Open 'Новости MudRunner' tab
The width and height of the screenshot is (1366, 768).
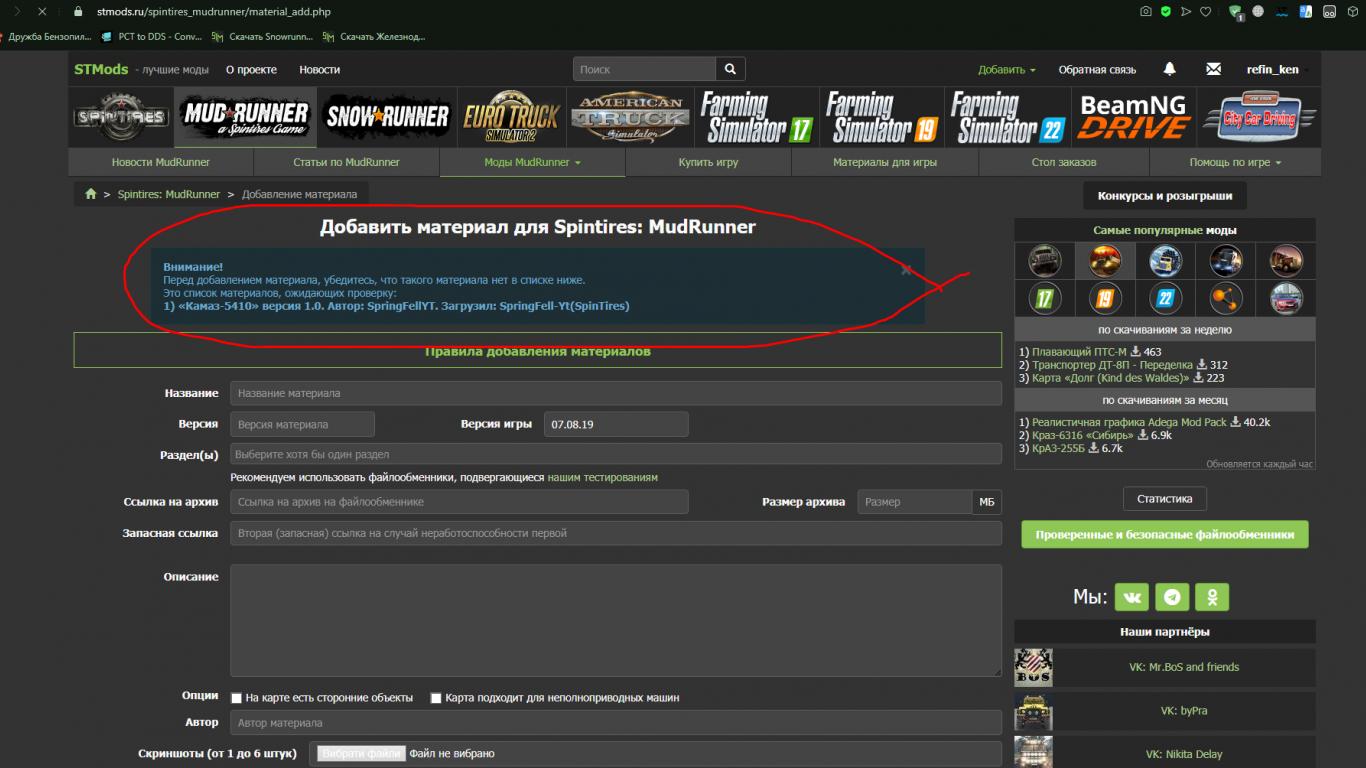pos(160,162)
